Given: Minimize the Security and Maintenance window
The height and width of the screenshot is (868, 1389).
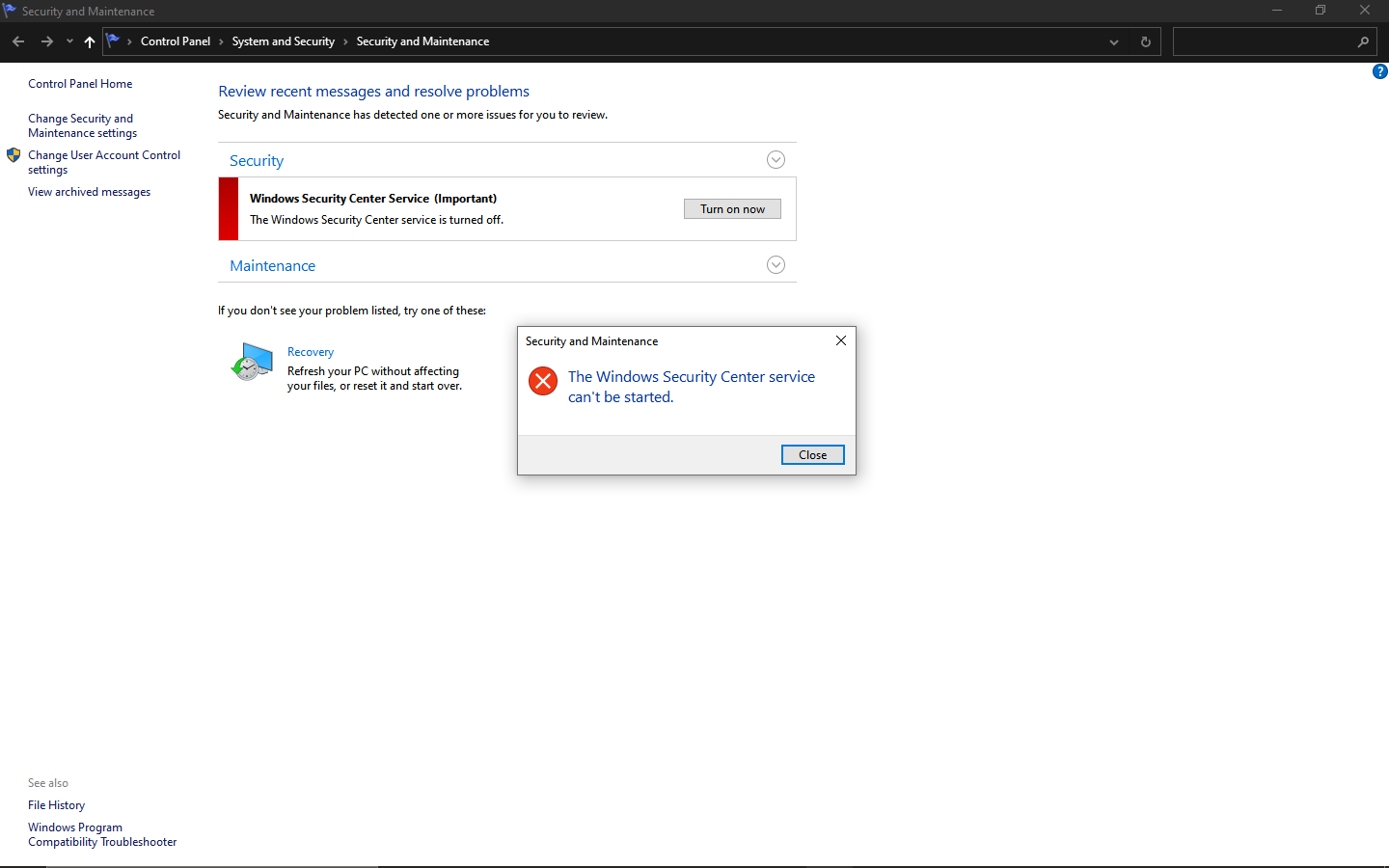Looking at the screenshot, I should 1277,11.
